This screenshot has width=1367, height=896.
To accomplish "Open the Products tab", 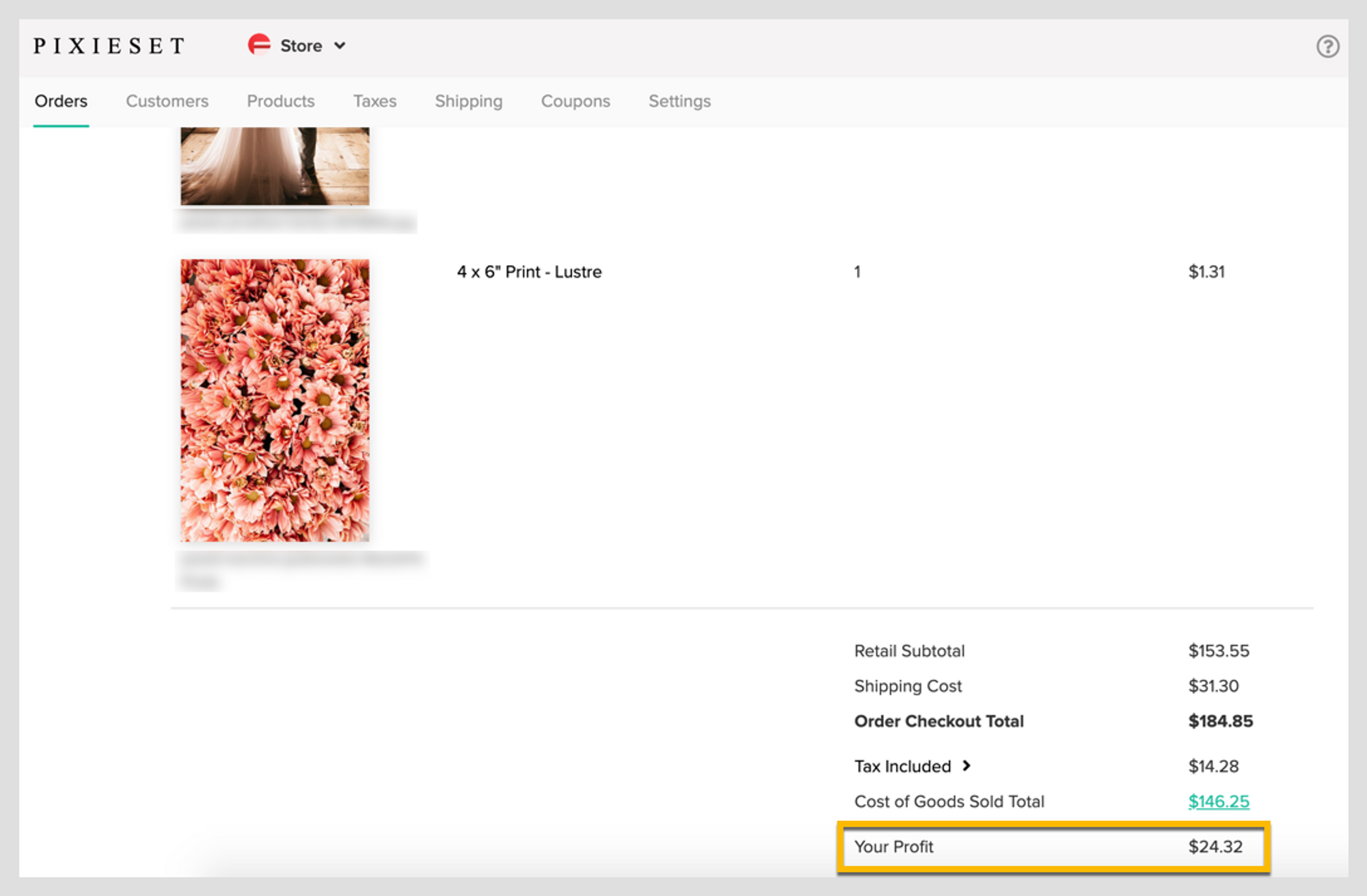I will pos(280,101).
